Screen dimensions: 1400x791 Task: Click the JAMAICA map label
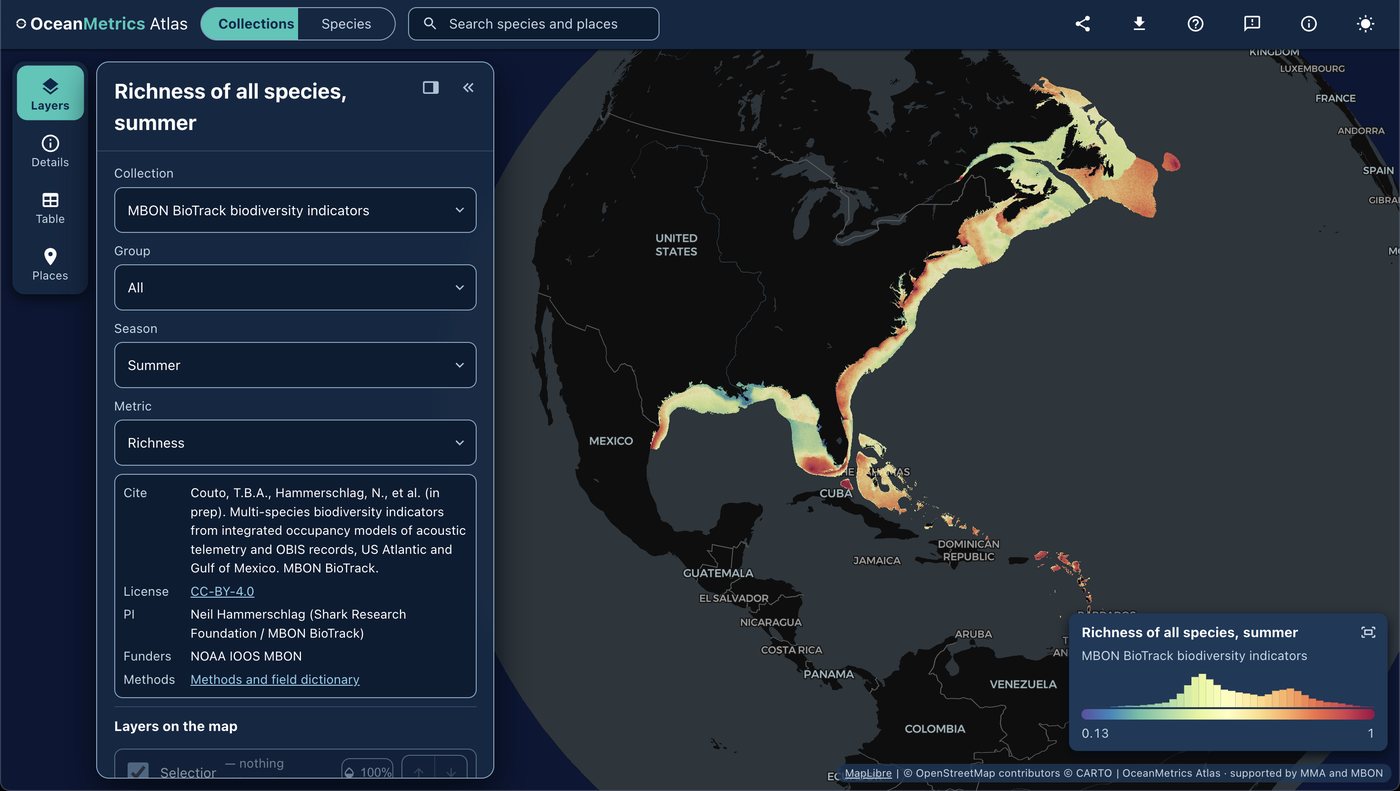877,561
